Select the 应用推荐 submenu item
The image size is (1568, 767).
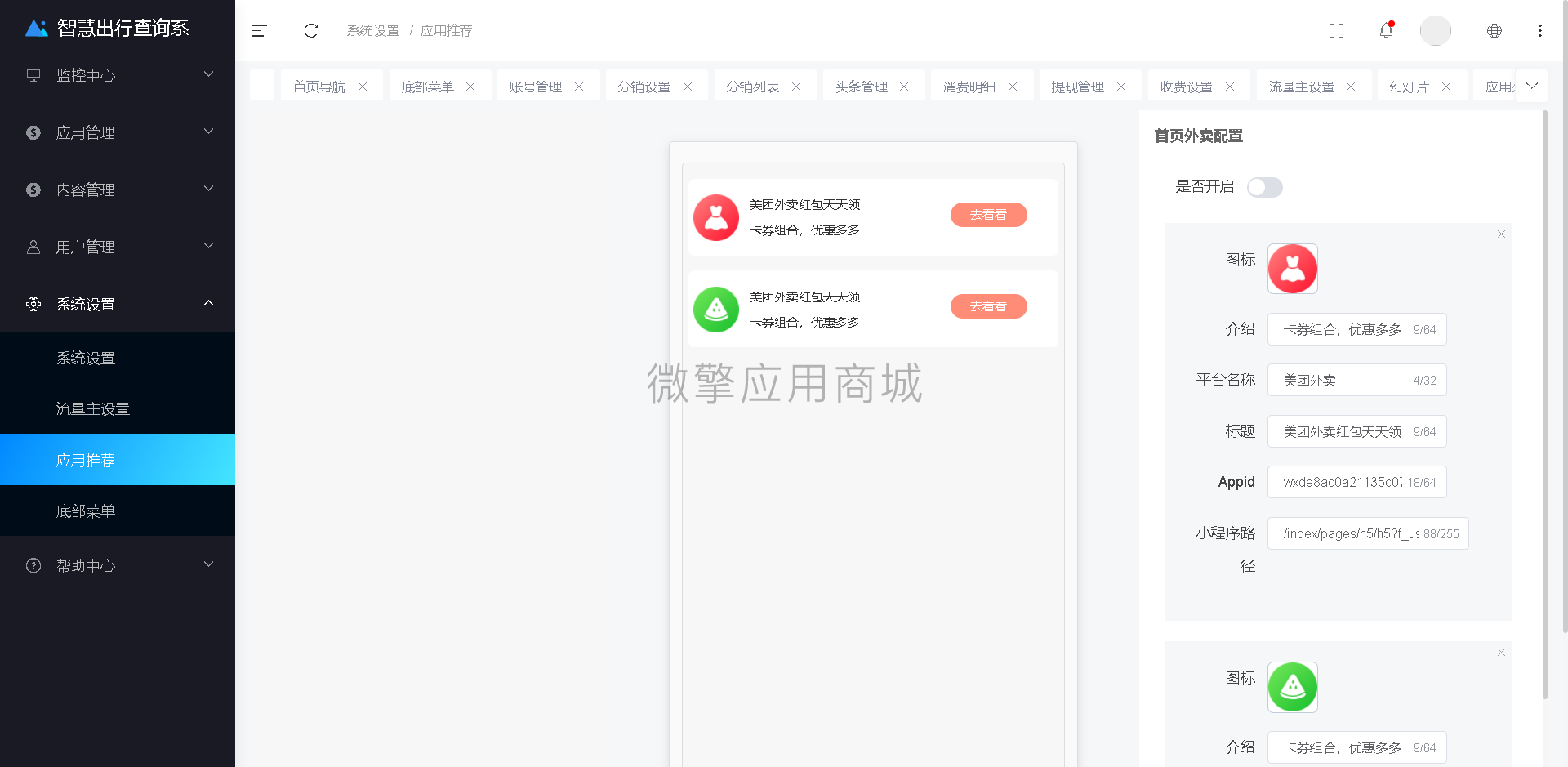118,460
